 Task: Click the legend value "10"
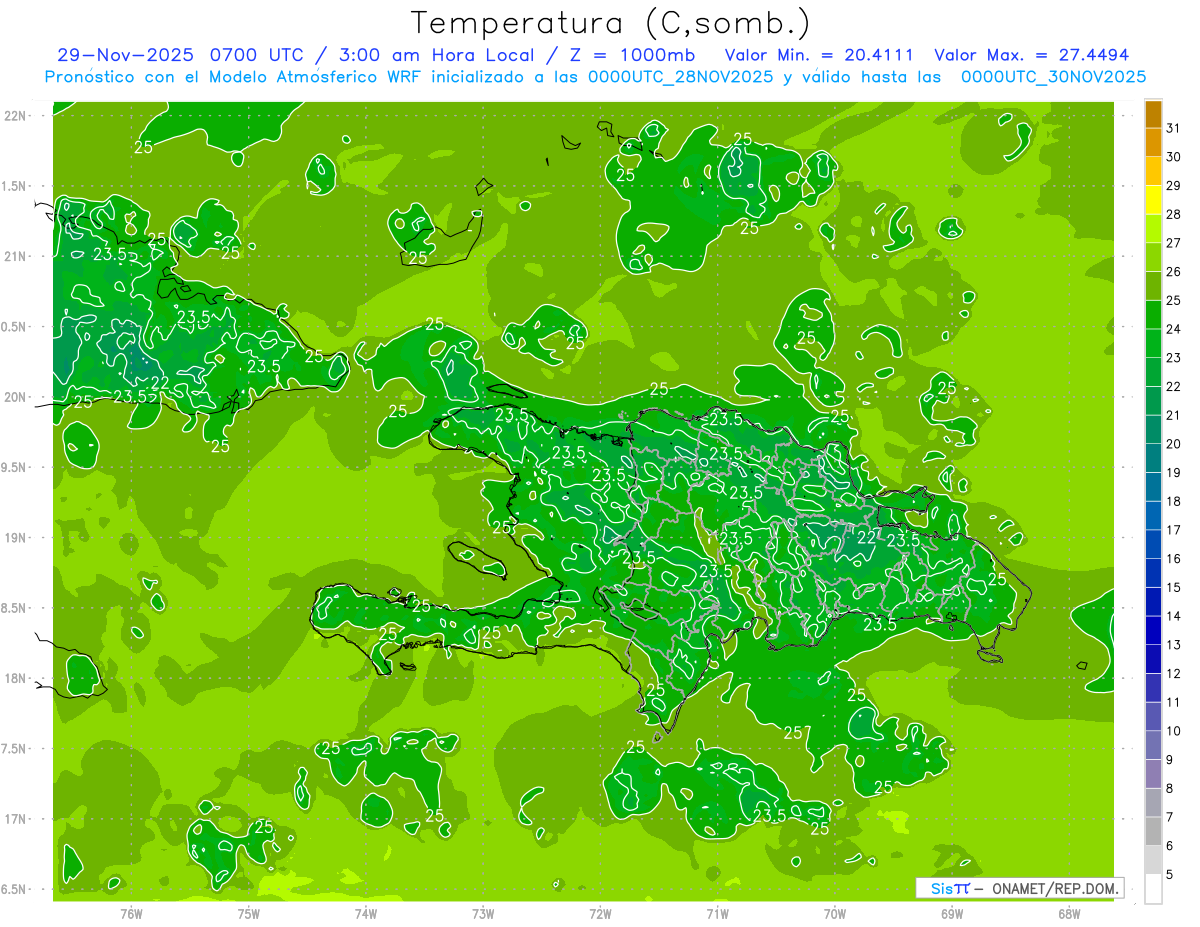click(x=1174, y=731)
